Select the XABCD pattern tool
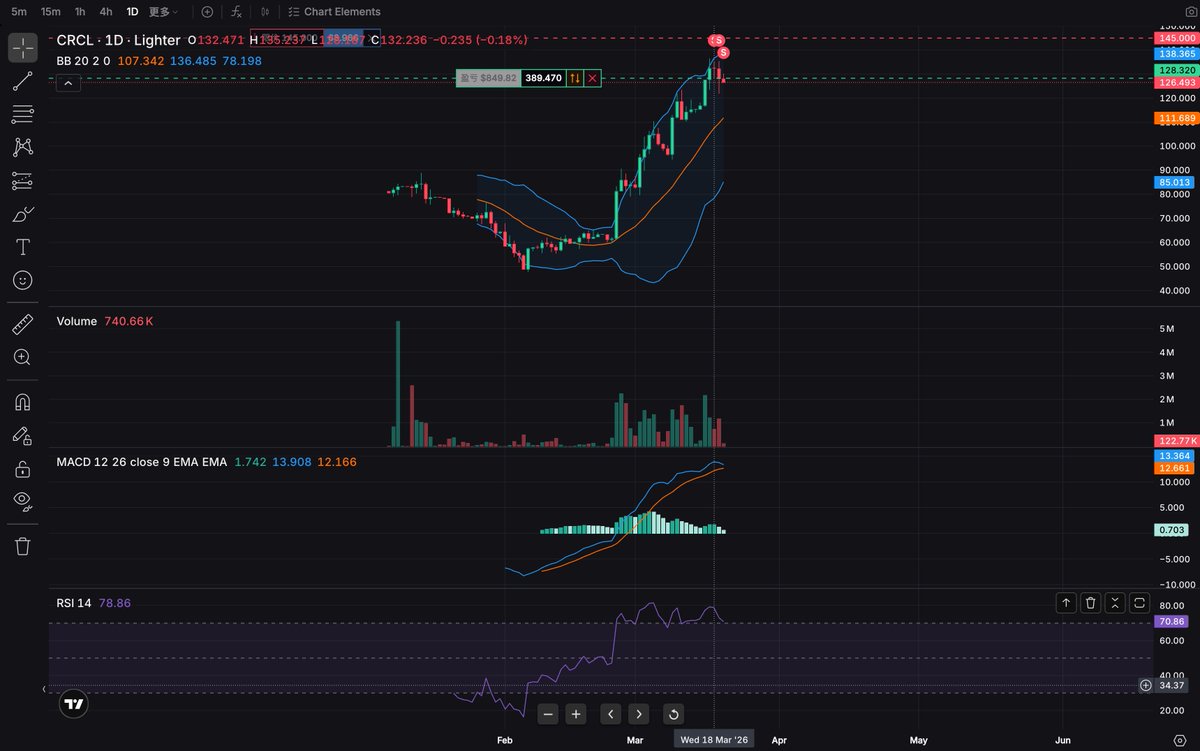Screen dimensions: 1200x751 click(22, 147)
